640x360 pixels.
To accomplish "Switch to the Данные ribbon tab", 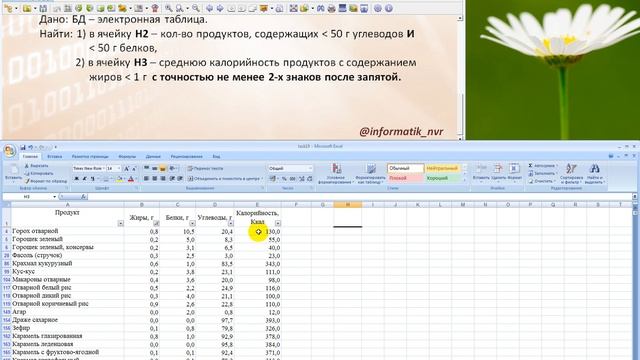I will coord(153,157).
